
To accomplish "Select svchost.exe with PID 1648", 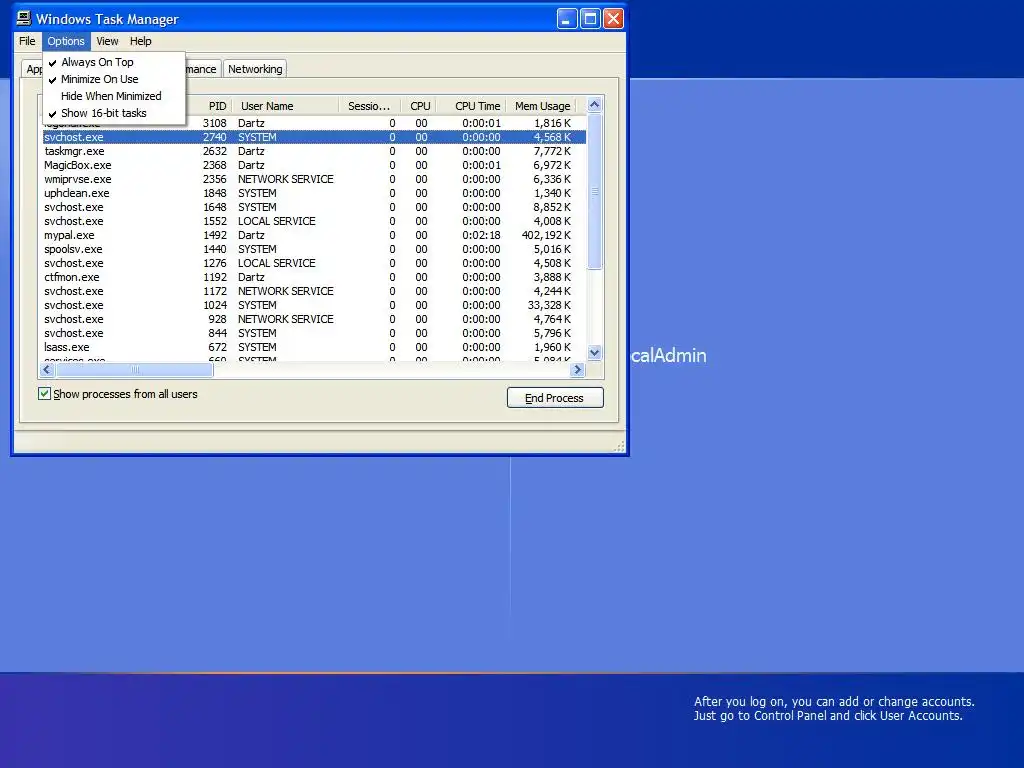I will click(x=313, y=207).
